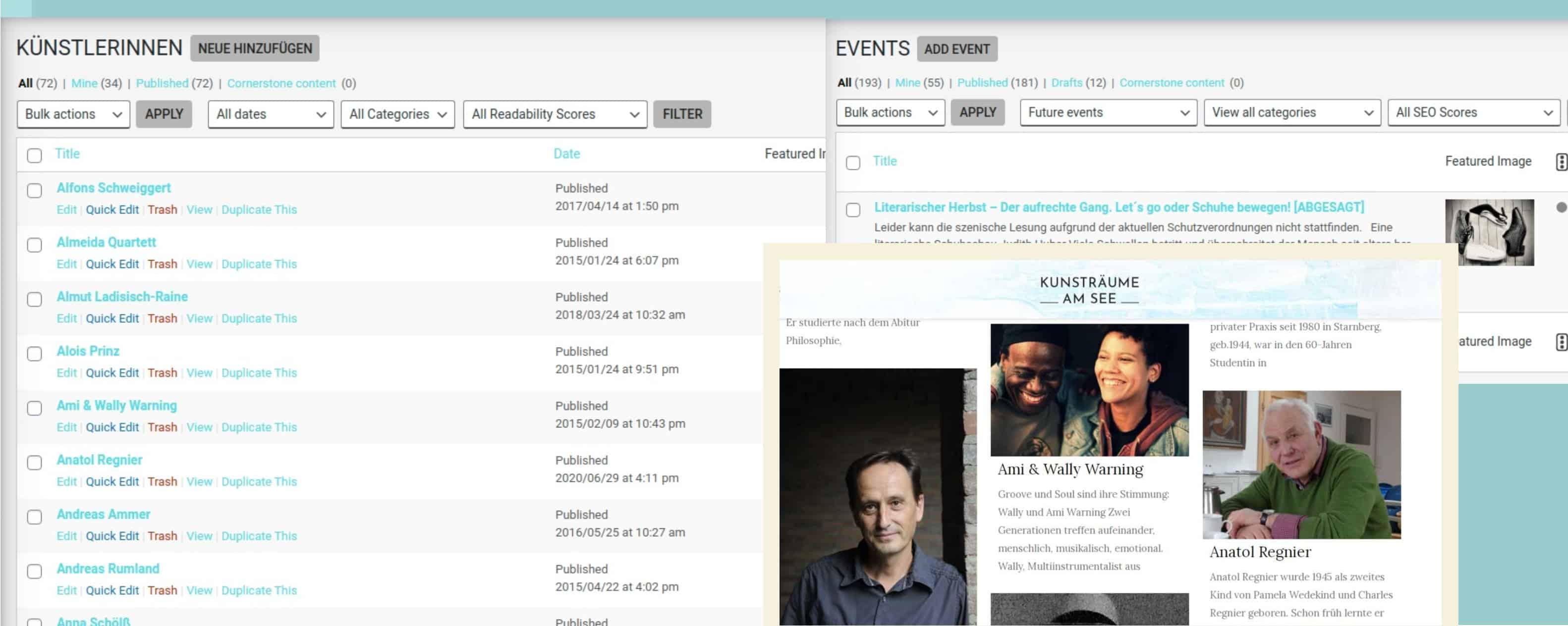Open the Future events dropdown
Viewport: 1568px width, 626px height.
point(1108,112)
